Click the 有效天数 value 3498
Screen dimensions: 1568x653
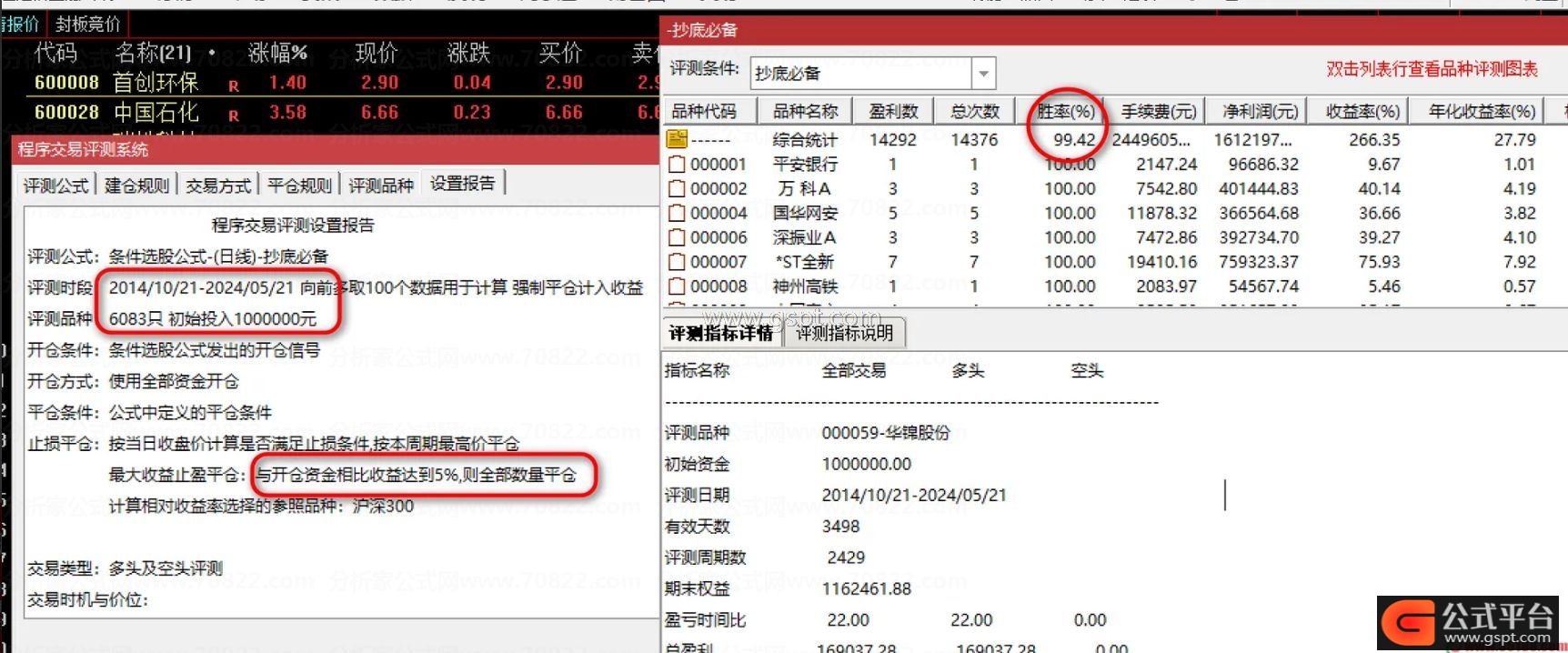click(x=840, y=526)
